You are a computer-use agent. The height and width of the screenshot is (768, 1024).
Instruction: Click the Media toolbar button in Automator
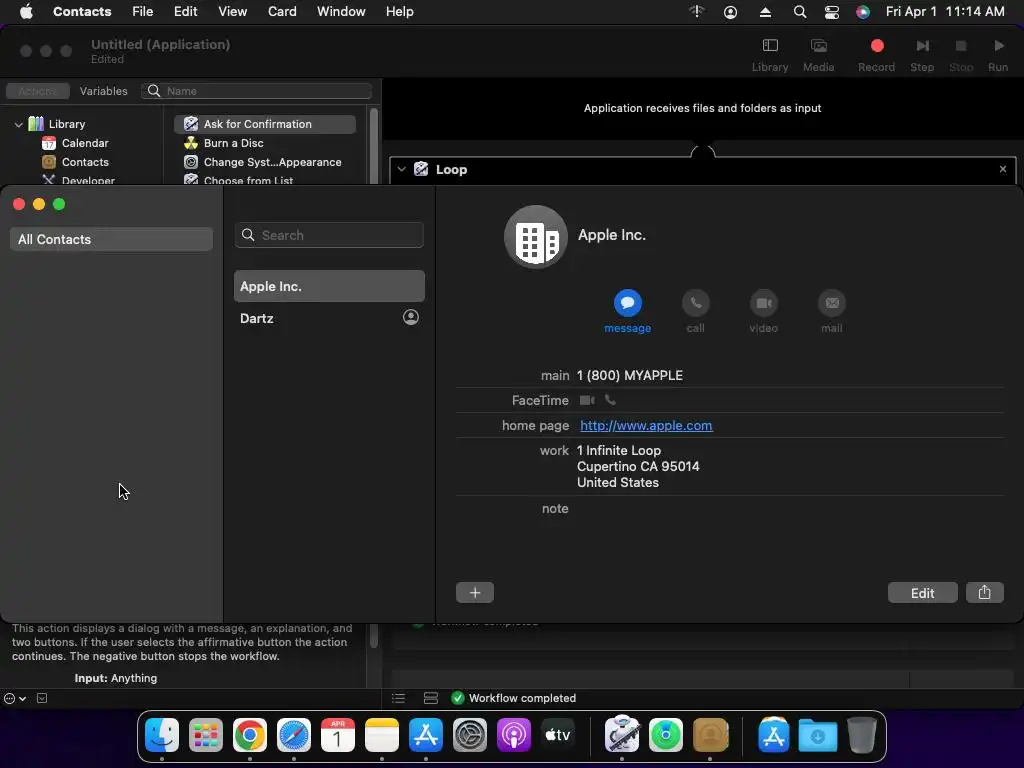click(x=818, y=55)
